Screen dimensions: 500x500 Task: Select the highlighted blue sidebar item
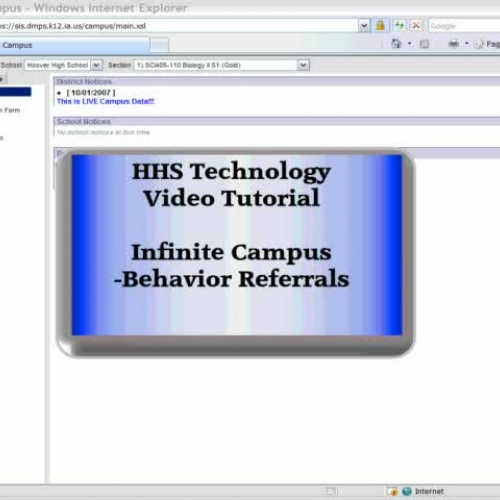tap(15, 92)
